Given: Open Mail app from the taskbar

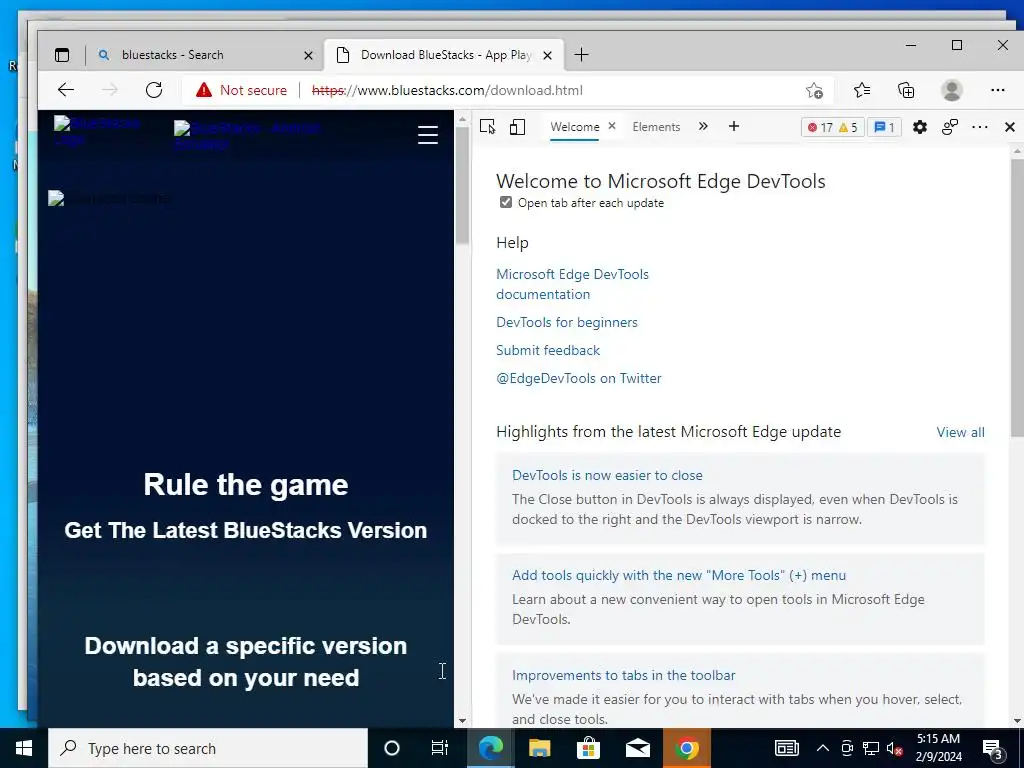Looking at the screenshot, I should (x=637, y=748).
